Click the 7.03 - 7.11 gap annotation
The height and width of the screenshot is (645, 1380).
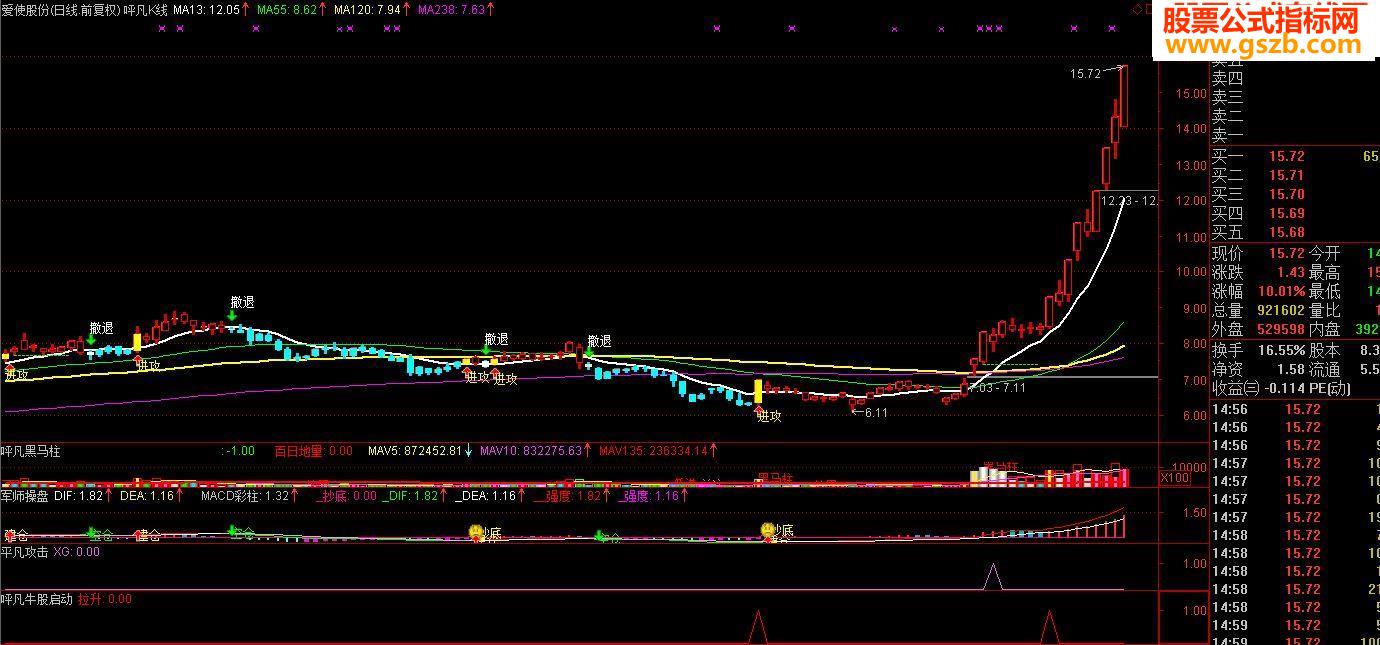coord(1000,387)
